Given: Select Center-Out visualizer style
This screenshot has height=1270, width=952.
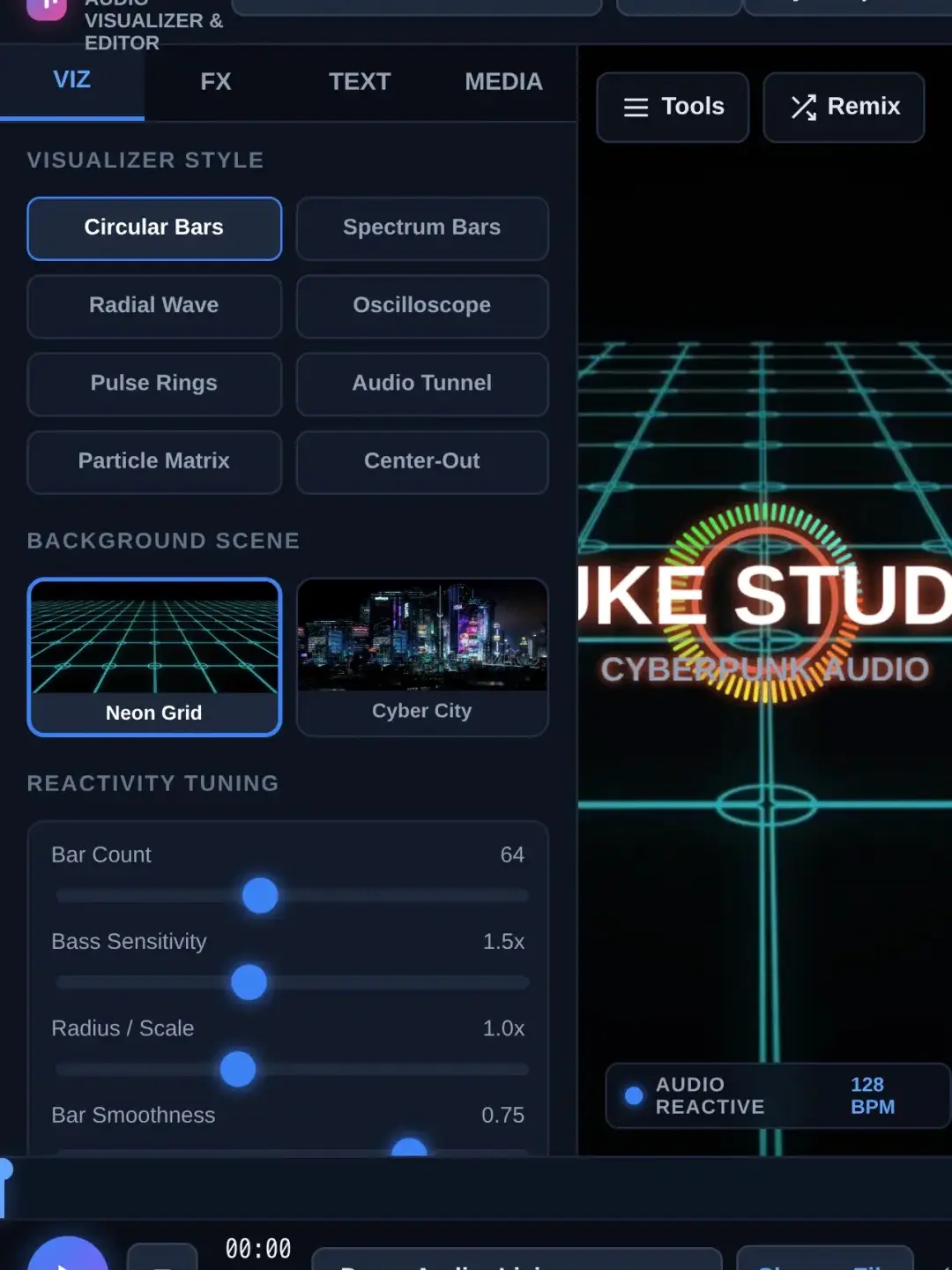Looking at the screenshot, I should tap(422, 461).
